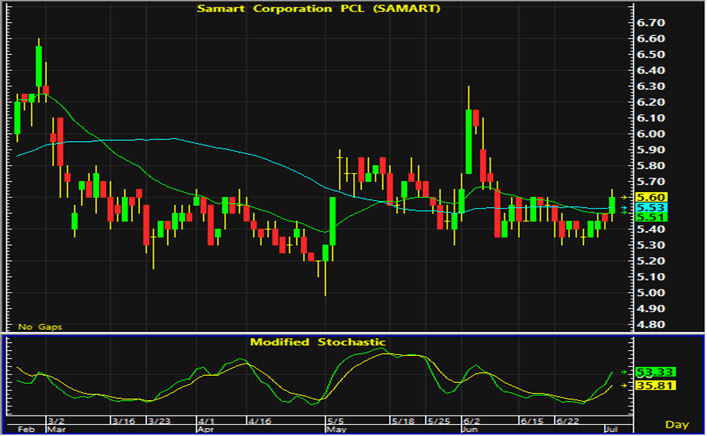Screen dimensions: 707x436
Task: Select the green 53.33 stochastic value label
Action: click(655, 372)
